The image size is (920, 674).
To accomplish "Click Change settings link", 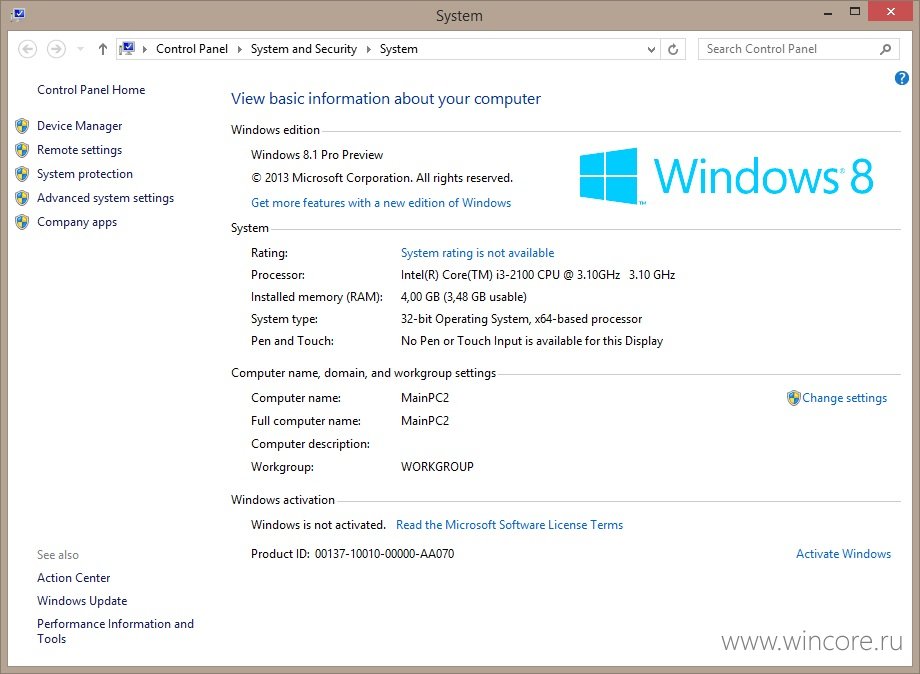I will tap(844, 398).
